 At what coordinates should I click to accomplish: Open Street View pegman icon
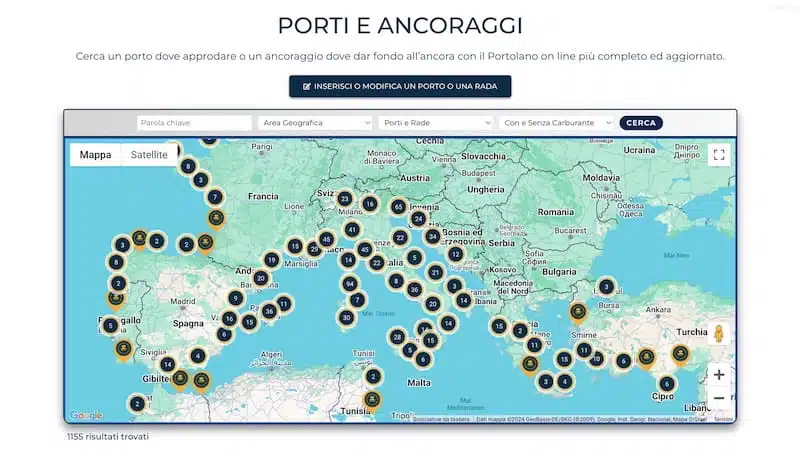(x=719, y=334)
